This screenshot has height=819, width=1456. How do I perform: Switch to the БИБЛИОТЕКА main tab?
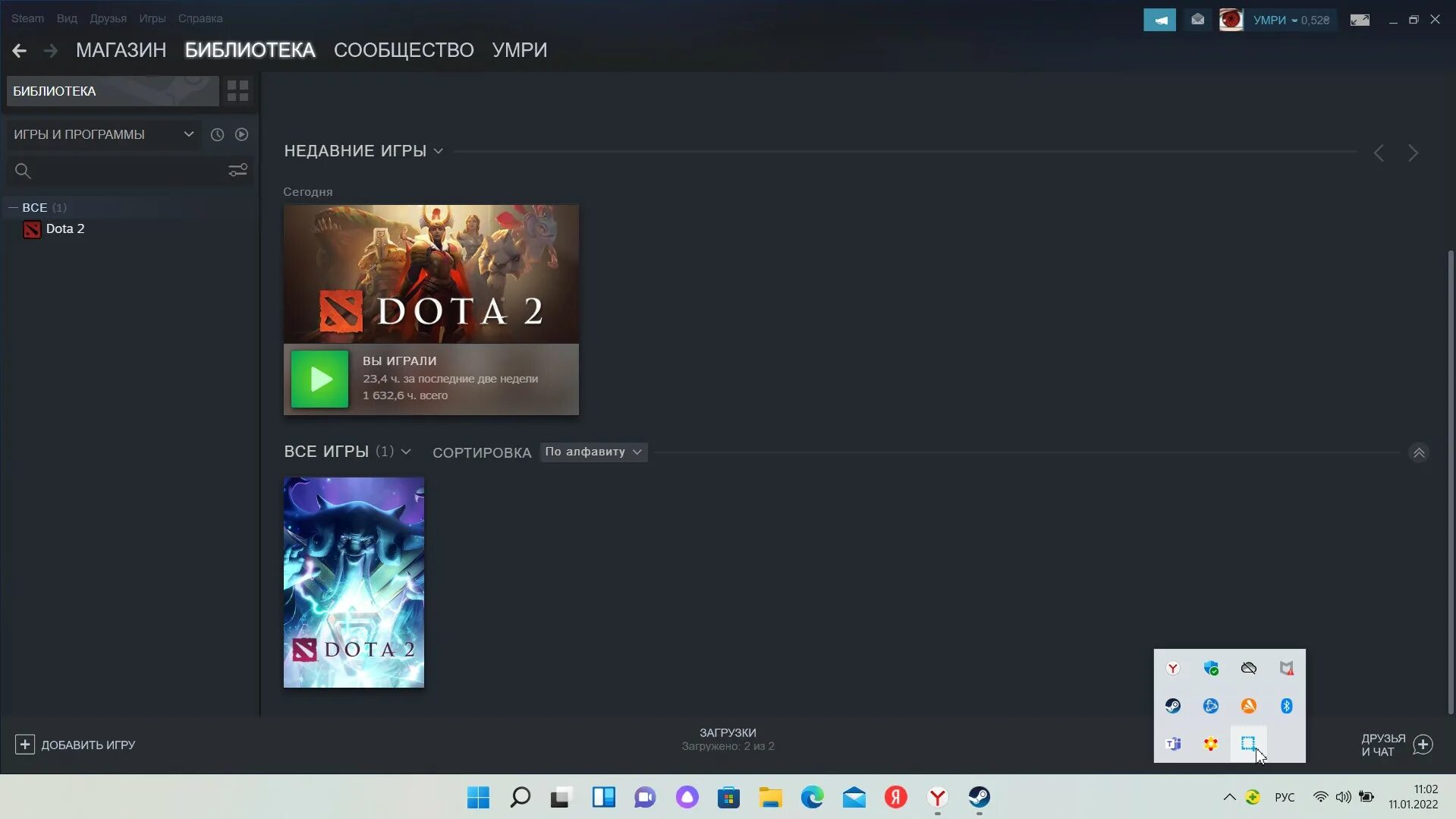[250, 50]
